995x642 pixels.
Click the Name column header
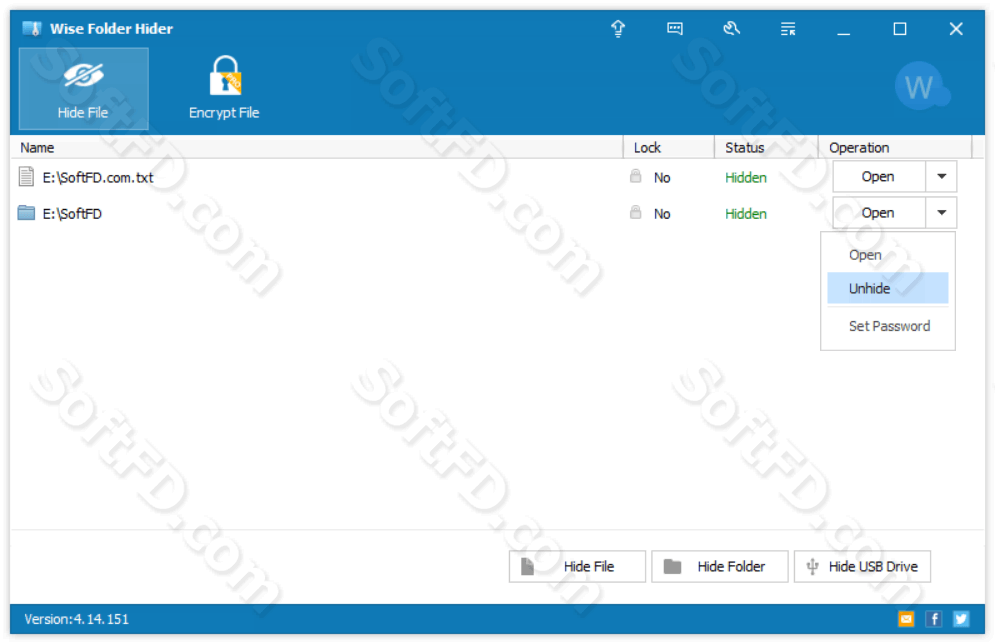(x=317, y=148)
